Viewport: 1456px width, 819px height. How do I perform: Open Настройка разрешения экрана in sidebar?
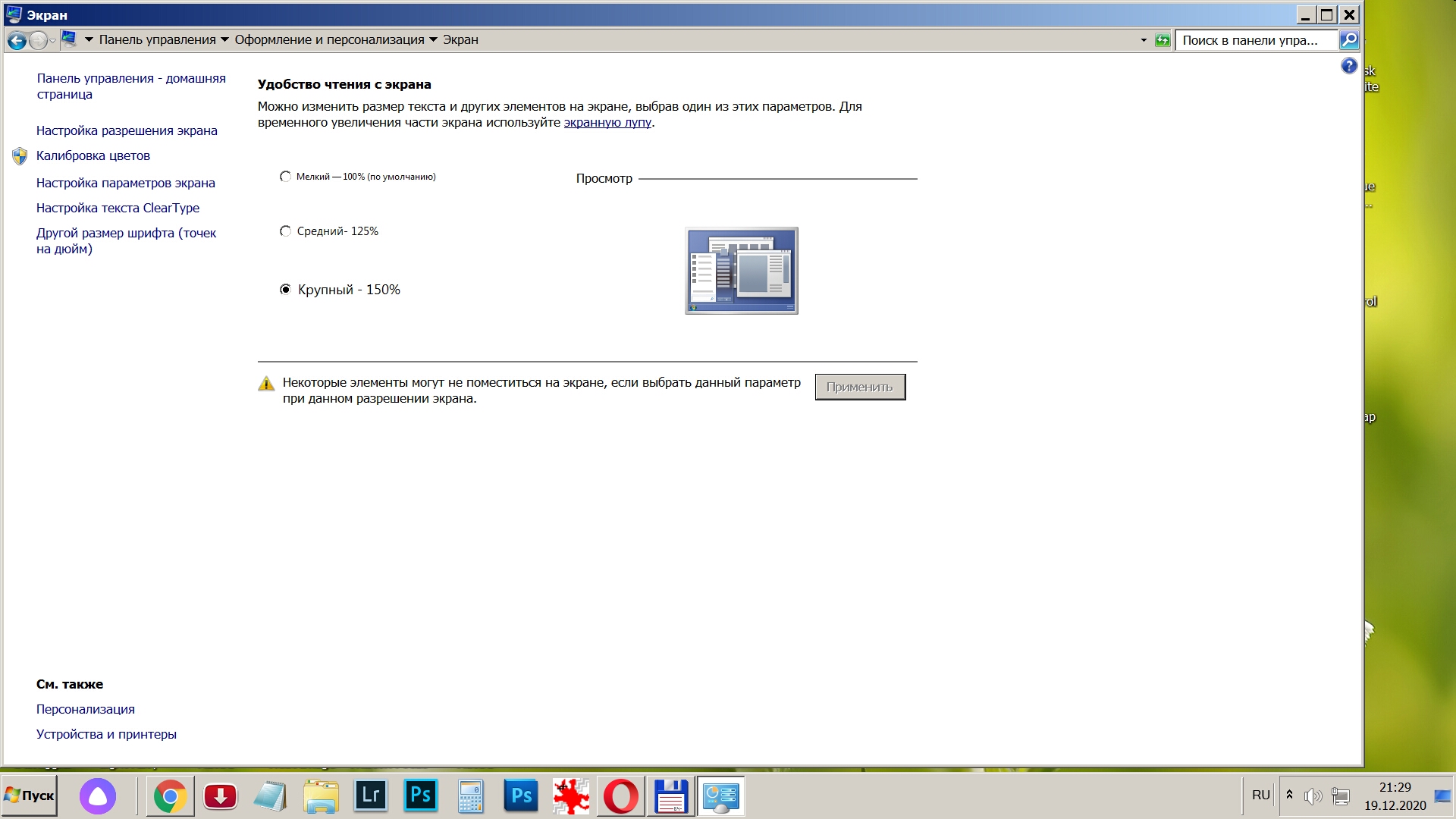[127, 130]
